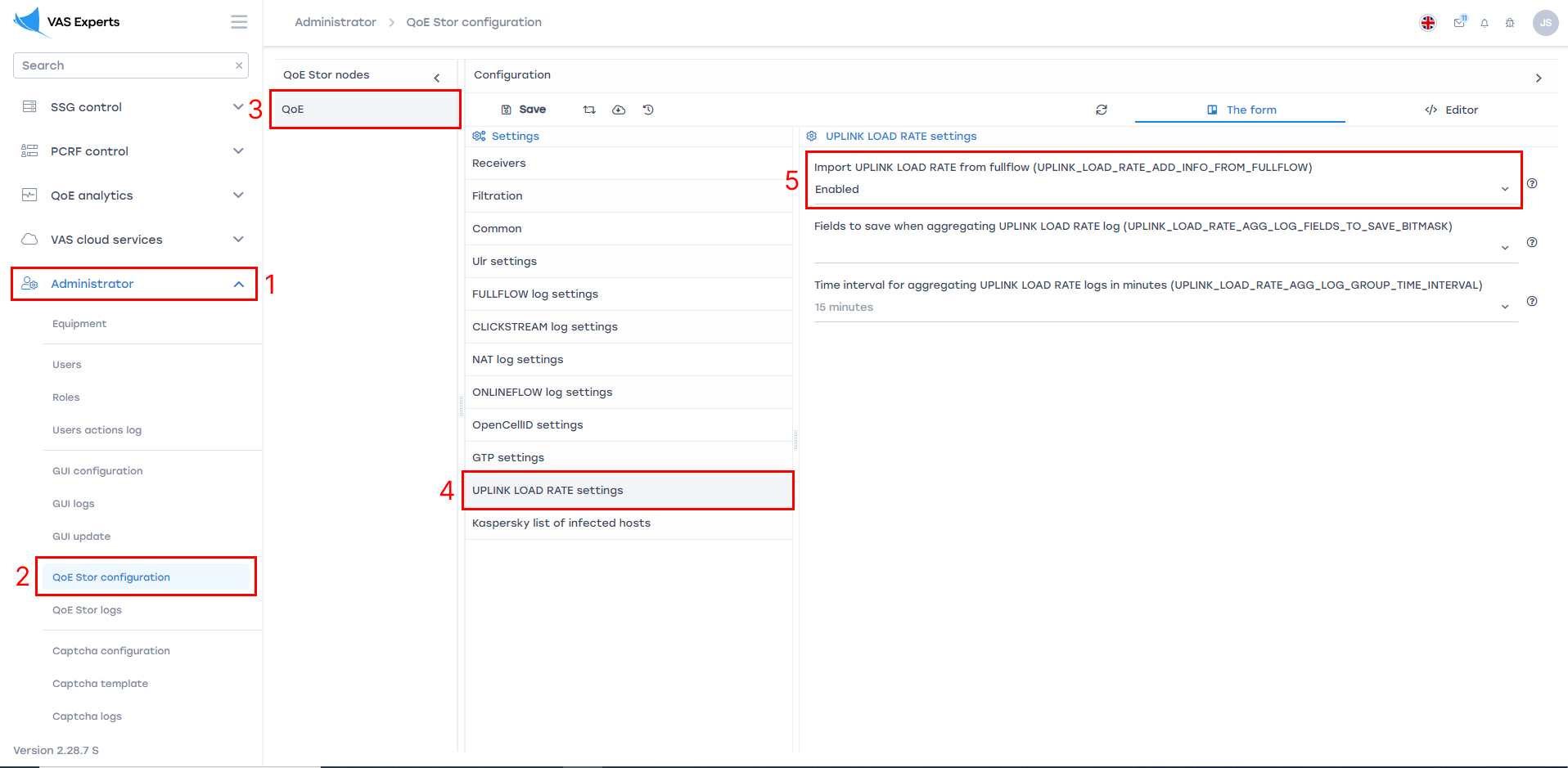Click in the sidebar Search field
Screen dimensions: 1568x768
(123, 65)
